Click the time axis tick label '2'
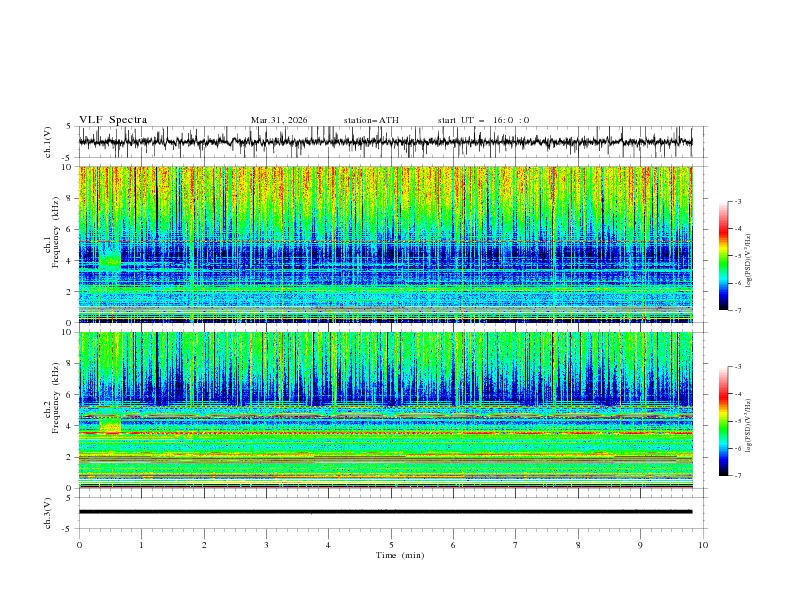 [204, 545]
